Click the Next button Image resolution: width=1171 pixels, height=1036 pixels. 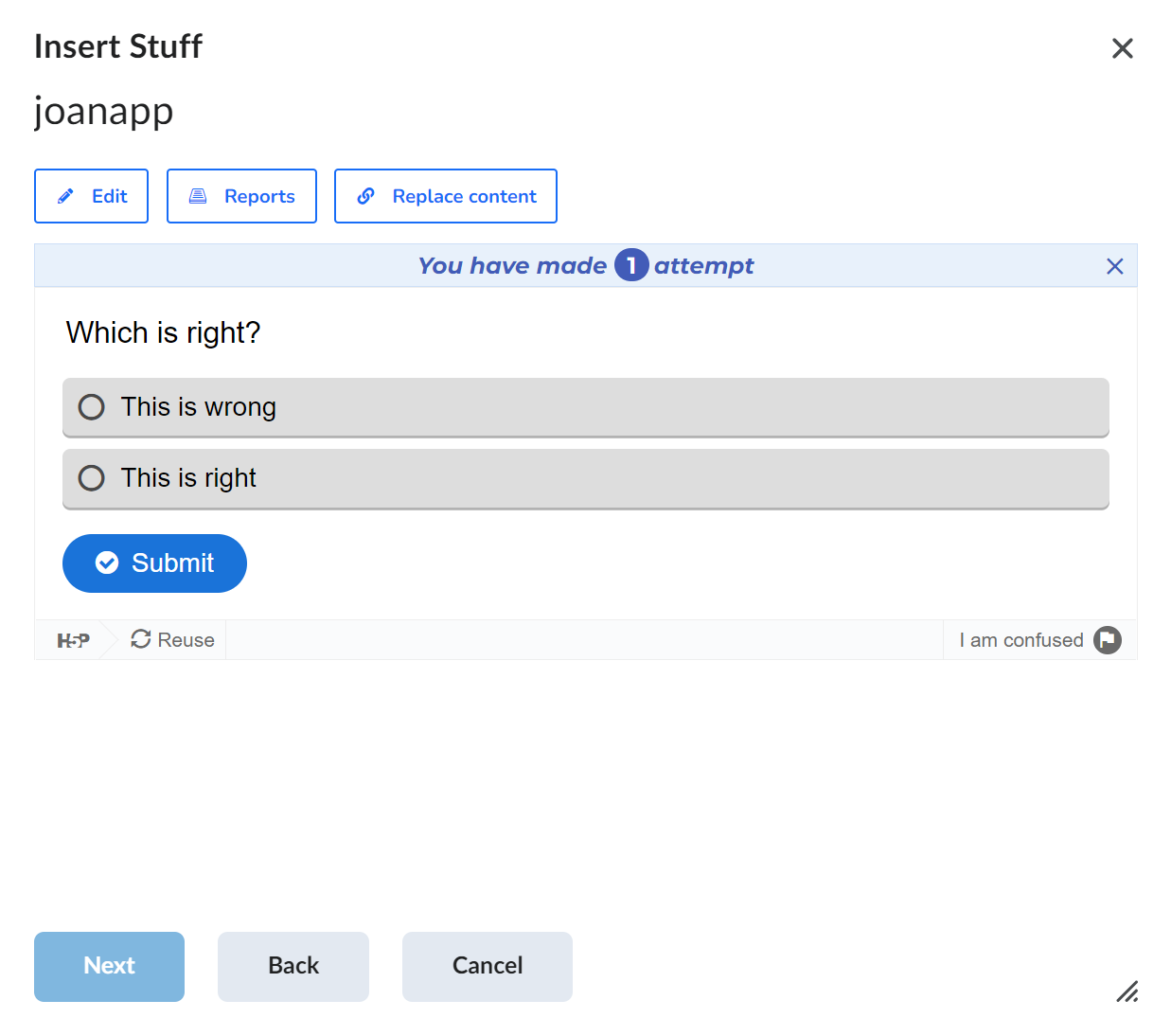(x=109, y=967)
